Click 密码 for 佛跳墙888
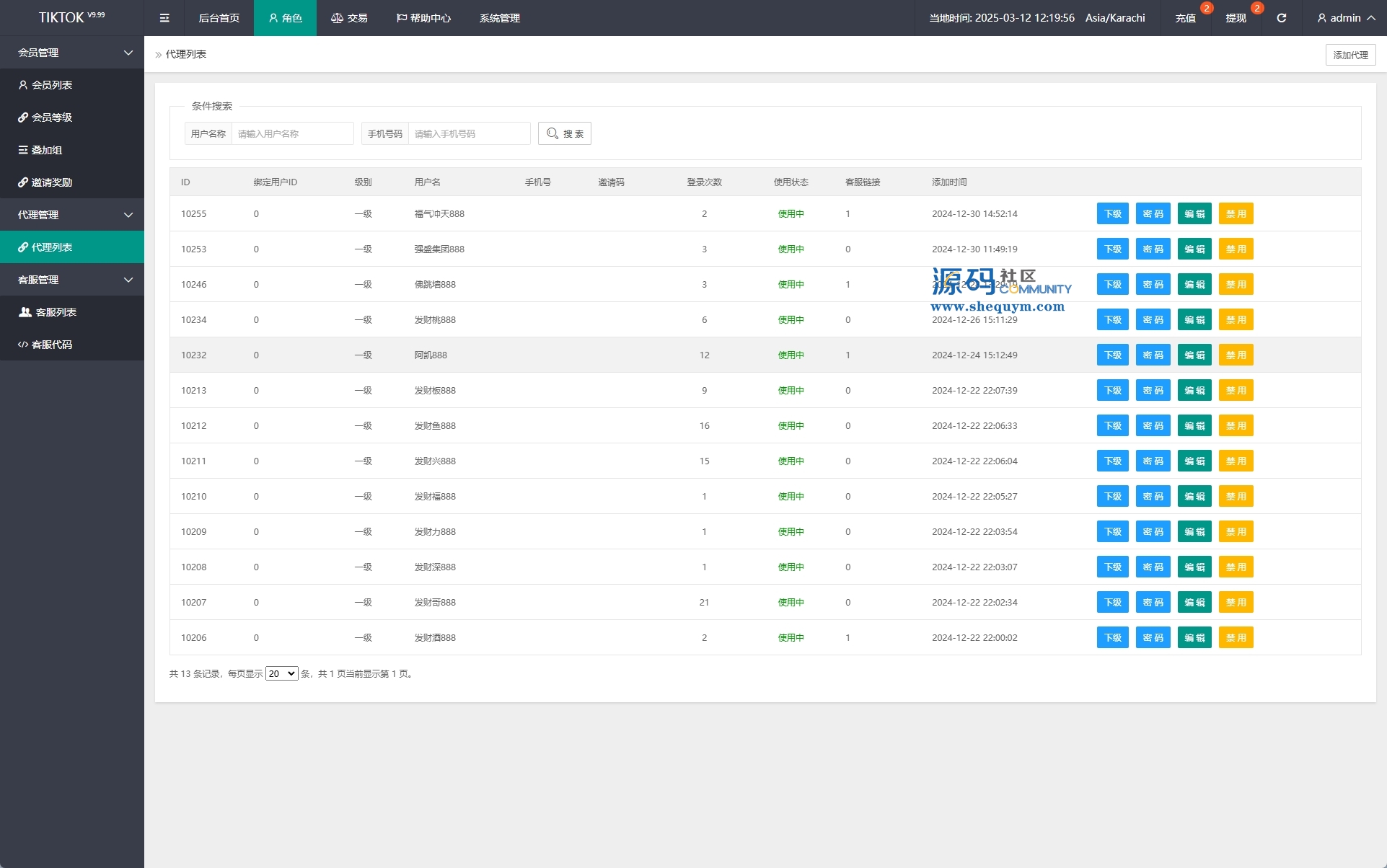 click(1153, 284)
